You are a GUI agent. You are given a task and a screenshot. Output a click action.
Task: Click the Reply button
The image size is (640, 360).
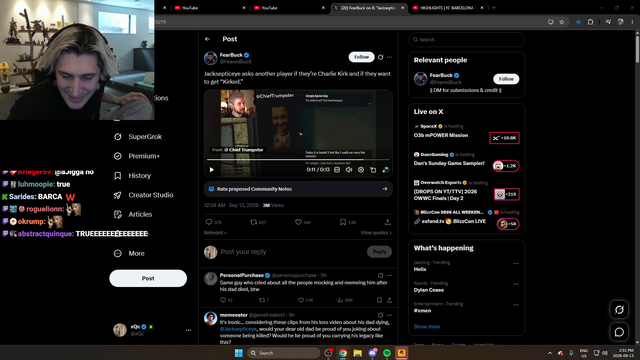pos(379,252)
